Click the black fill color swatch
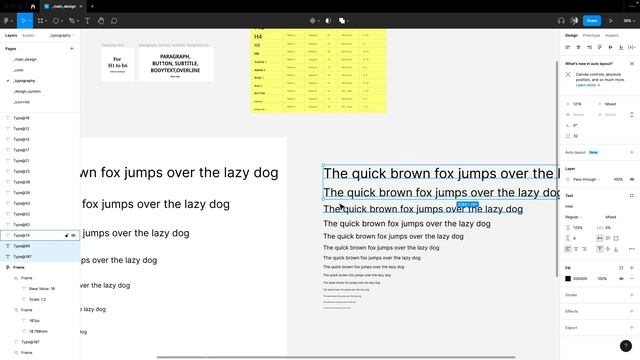The width and height of the screenshot is (640, 360). tap(568, 278)
